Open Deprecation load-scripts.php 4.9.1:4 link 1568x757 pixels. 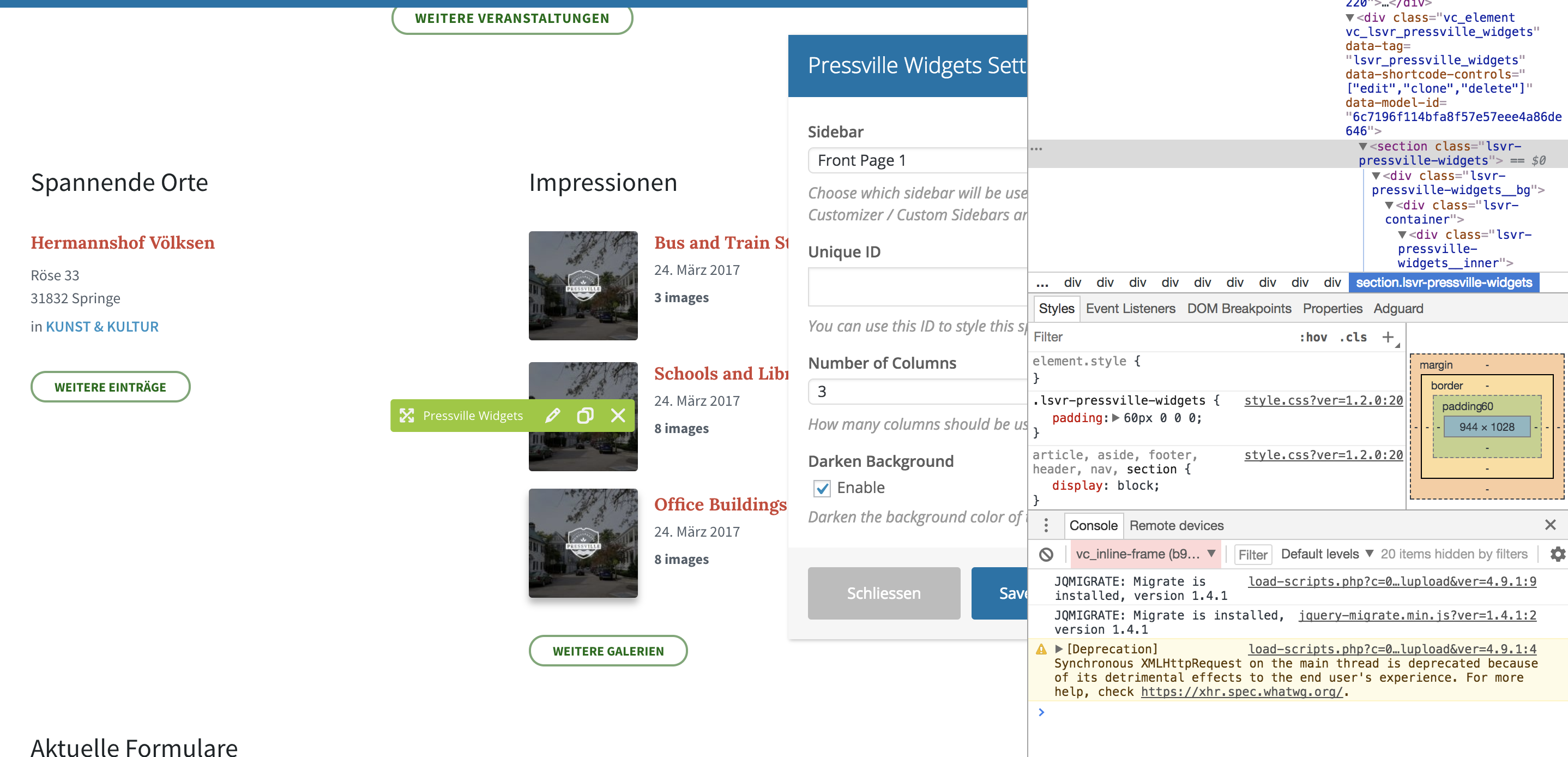point(1392,649)
